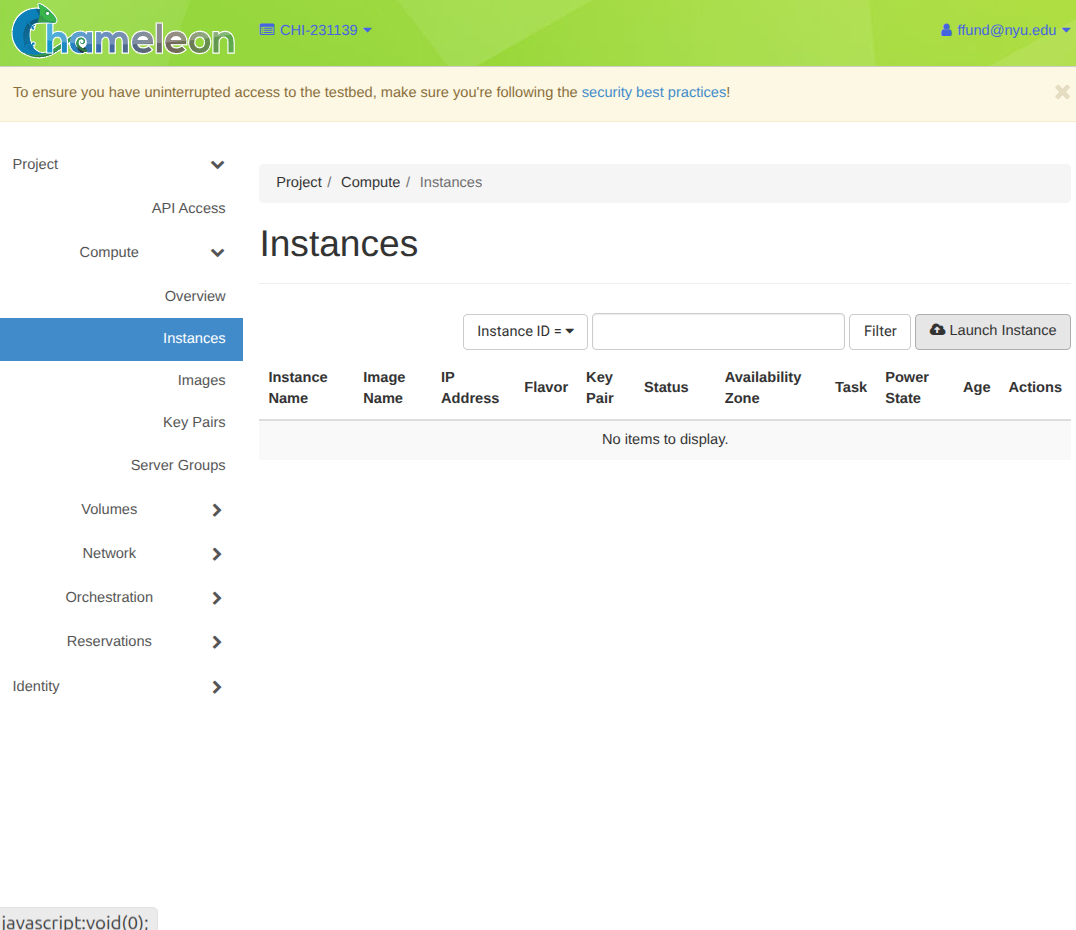Expand the Identity section arrow
The height and width of the screenshot is (930, 1076).
tap(217, 687)
